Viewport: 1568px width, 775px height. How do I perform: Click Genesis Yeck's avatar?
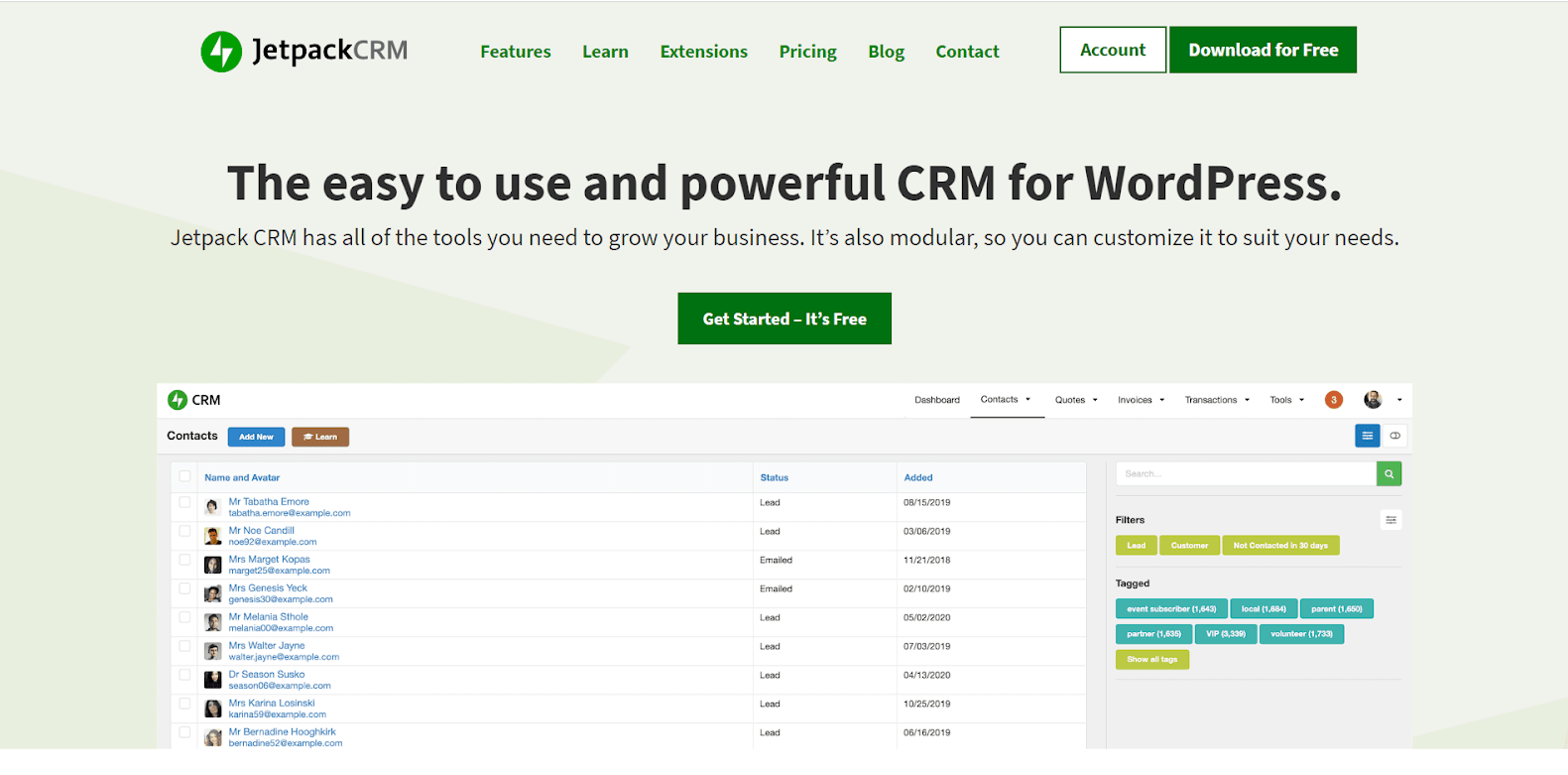pos(212,593)
